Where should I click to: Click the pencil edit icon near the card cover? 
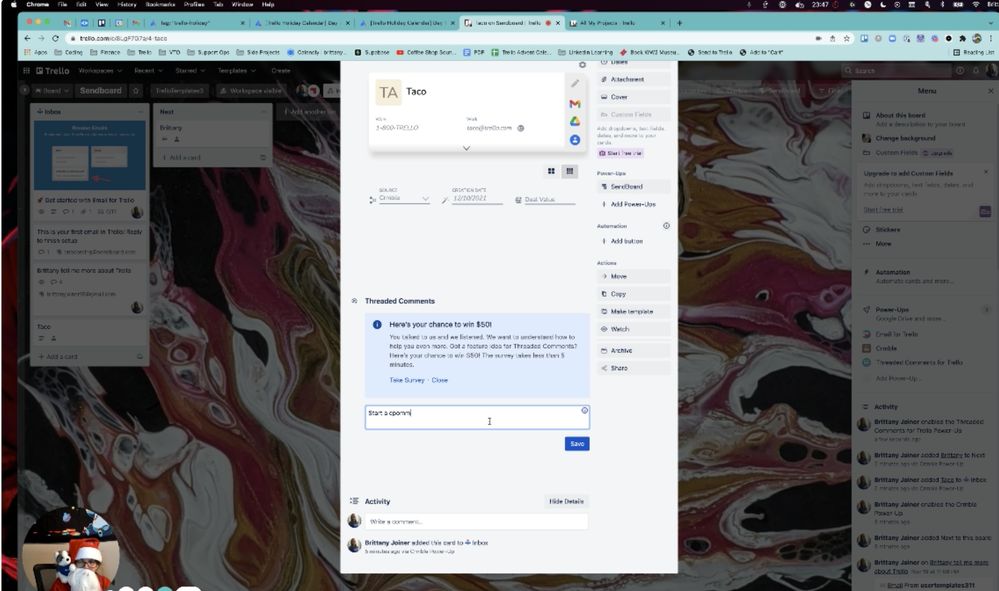pos(575,84)
